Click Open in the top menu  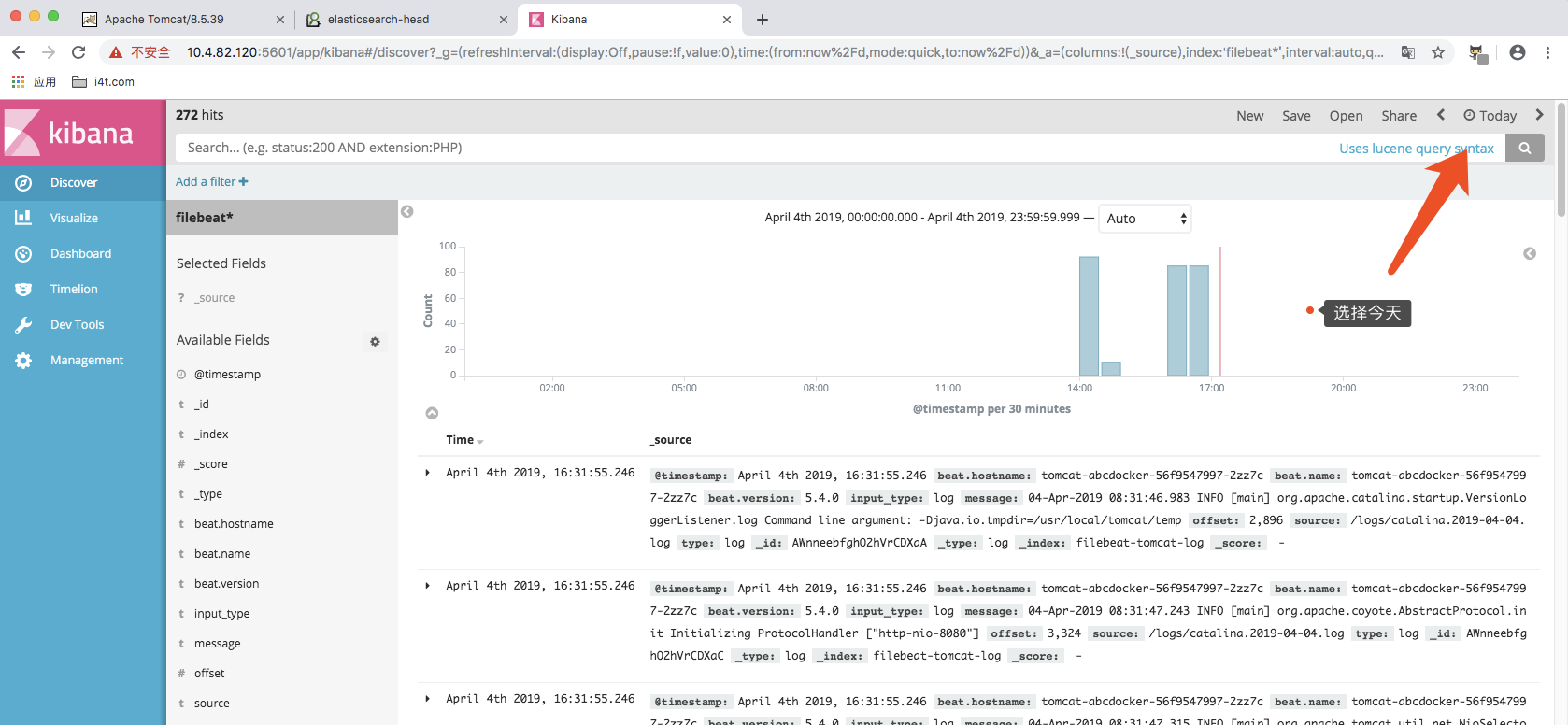(x=1346, y=116)
